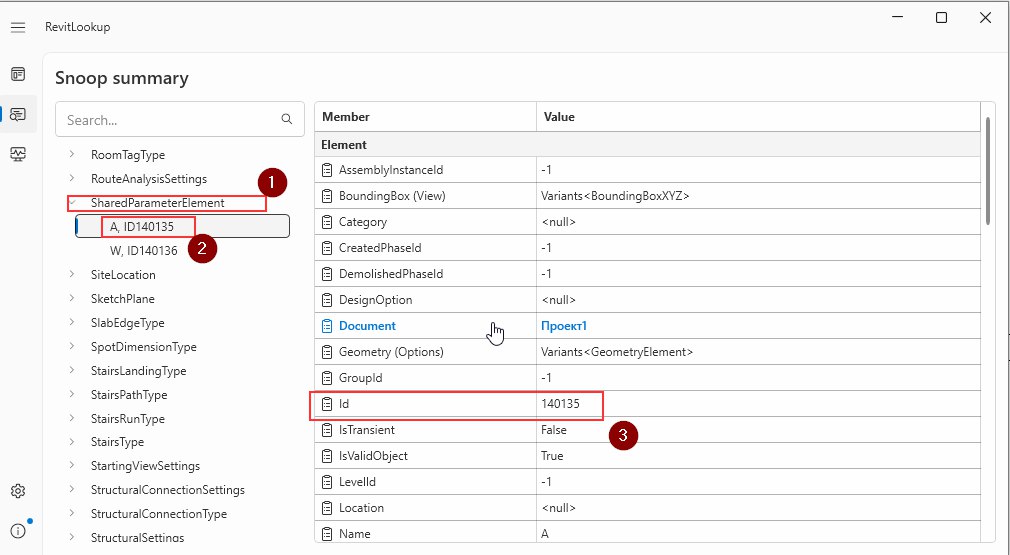Screen dimensions: 1010x555
Task: Click the IsValidObject value True
Action: (x=552, y=456)
